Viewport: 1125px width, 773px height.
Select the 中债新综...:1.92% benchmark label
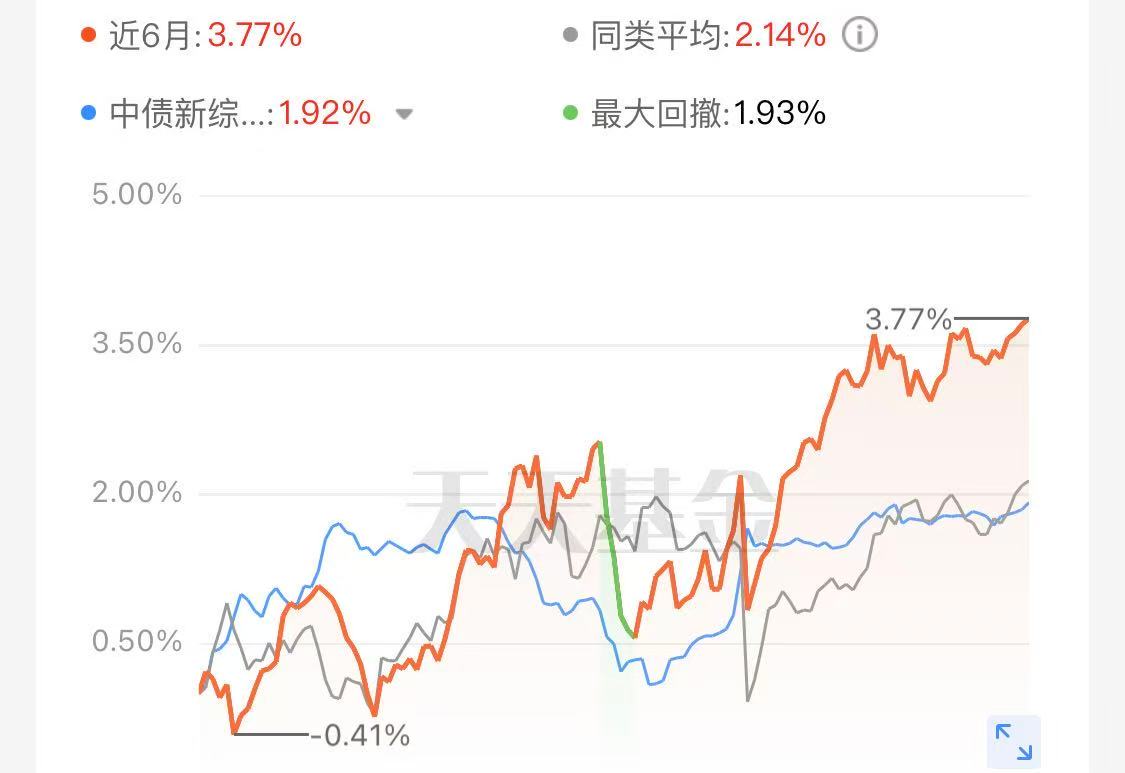click(240, 113)
